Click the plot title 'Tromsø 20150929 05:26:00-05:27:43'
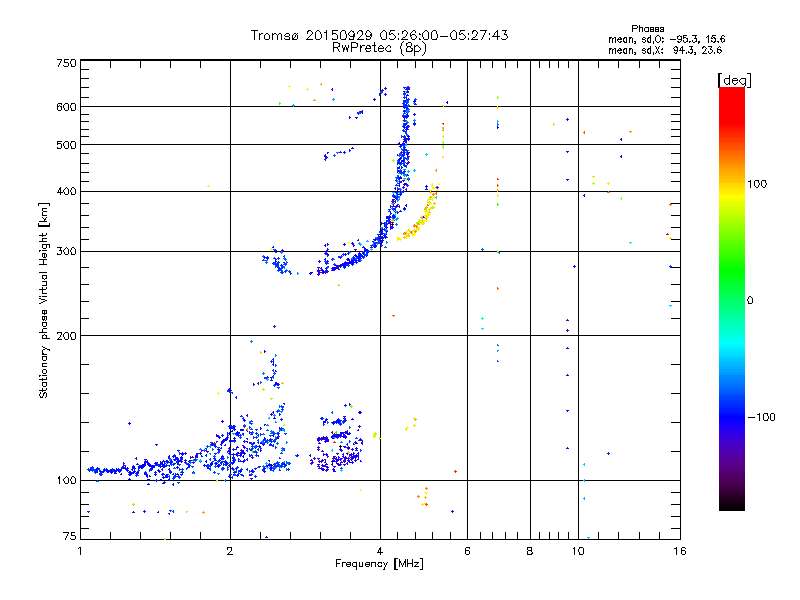 tap(379, 35)
